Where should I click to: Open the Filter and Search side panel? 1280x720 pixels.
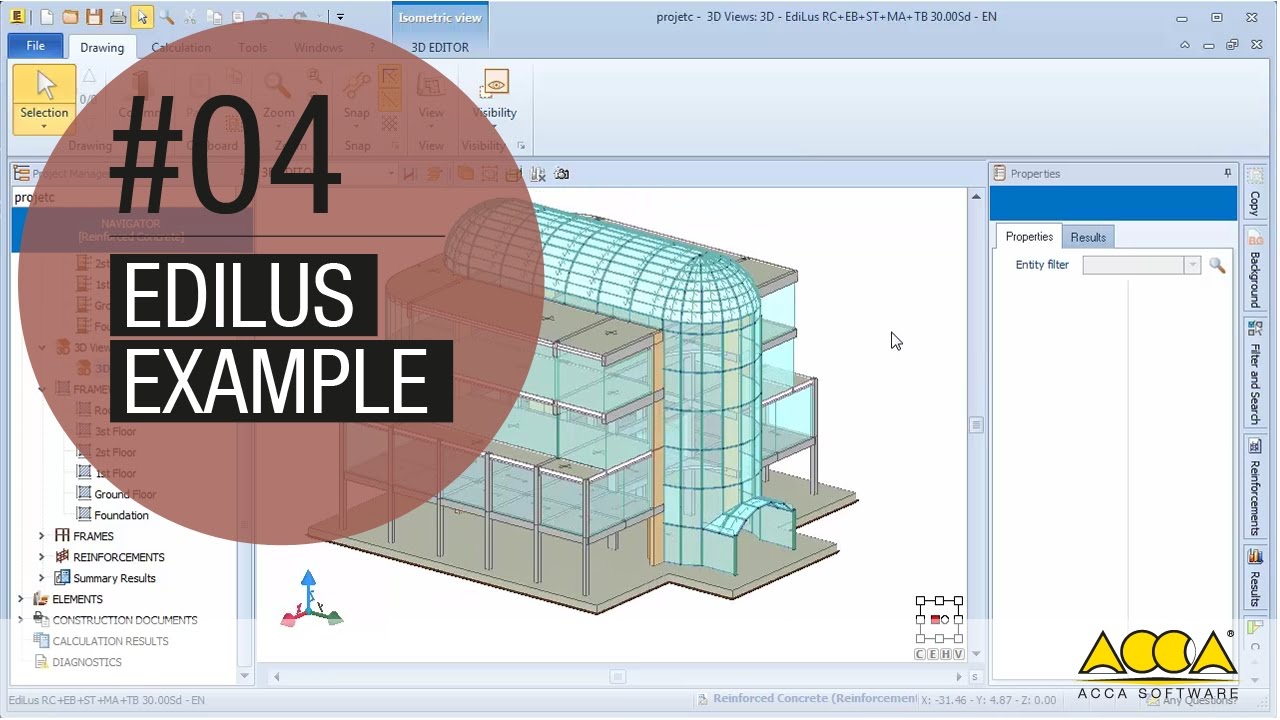pyautogui.click(x=1254, y=373)
